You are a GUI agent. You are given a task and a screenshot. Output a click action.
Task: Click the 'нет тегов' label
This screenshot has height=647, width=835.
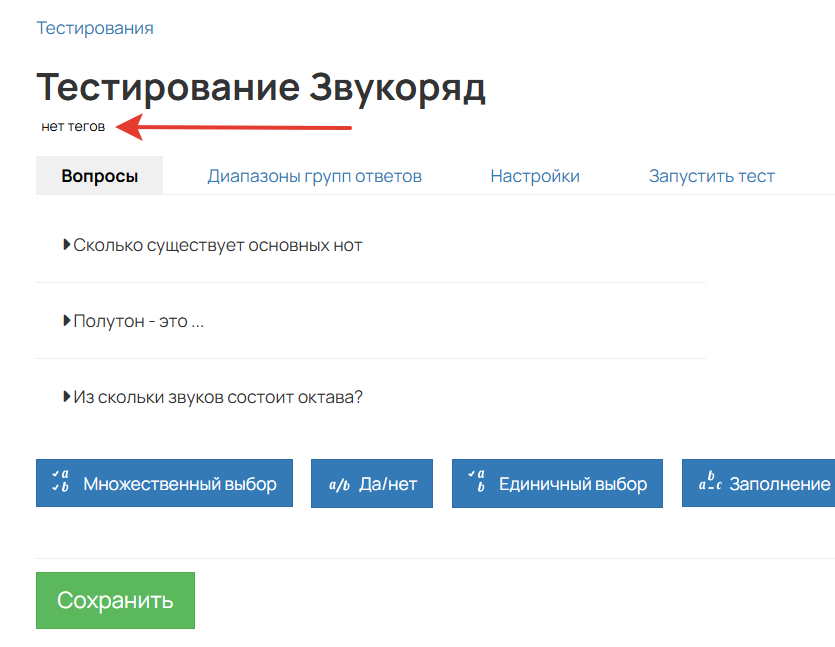(70, 126)
